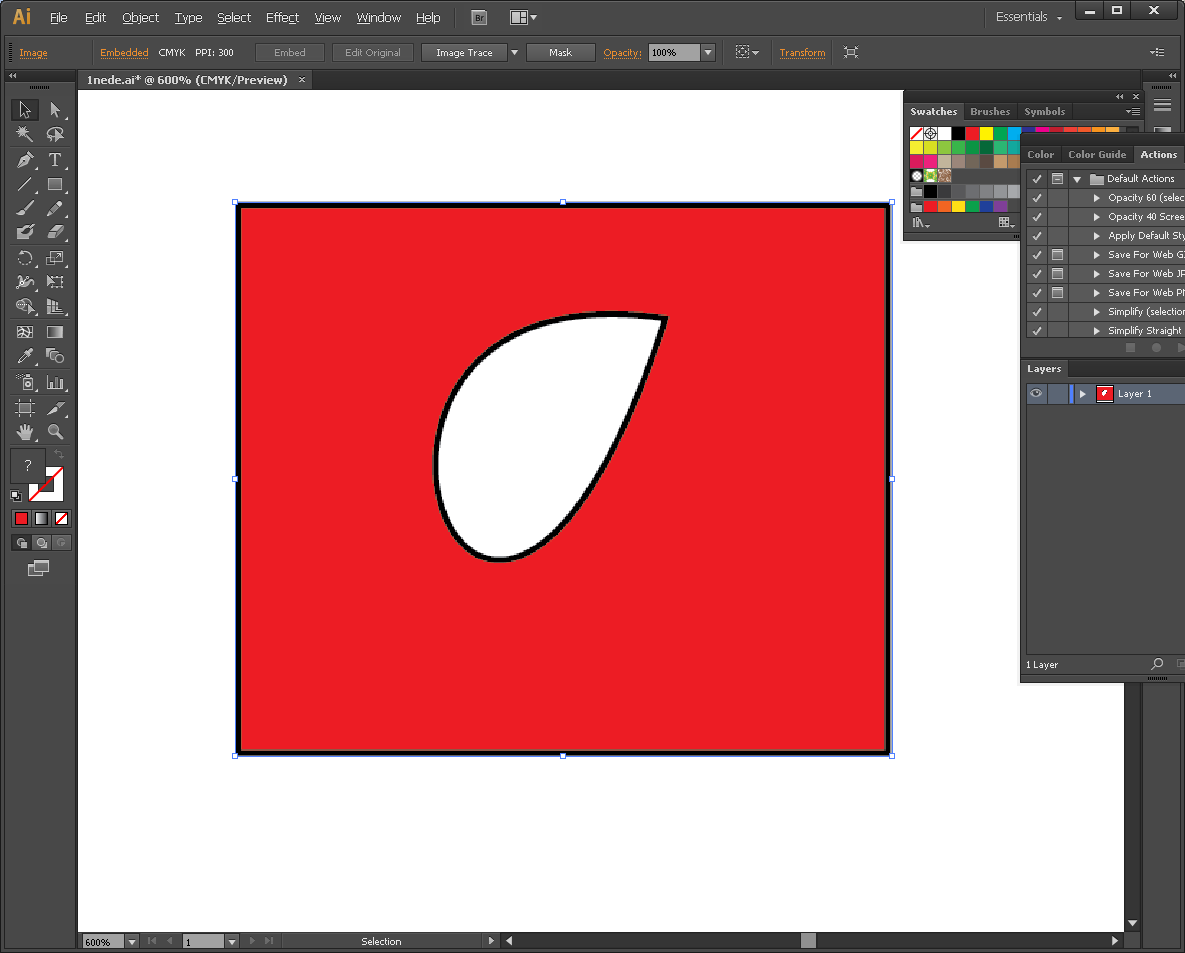This screenshot has width=1185, height=953.
Task: Activate the Gradient tool
Action: [55, 332]
